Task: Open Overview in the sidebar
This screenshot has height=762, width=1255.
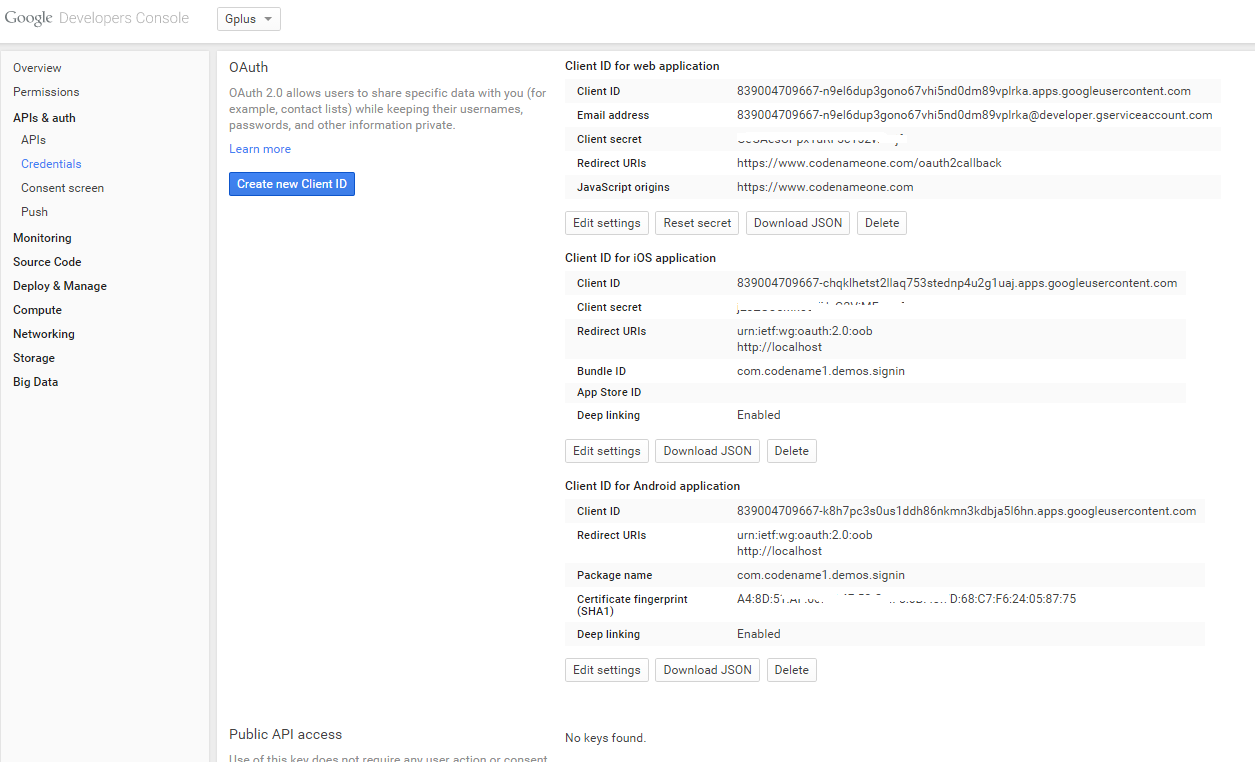Action: [x=37, y=68]
